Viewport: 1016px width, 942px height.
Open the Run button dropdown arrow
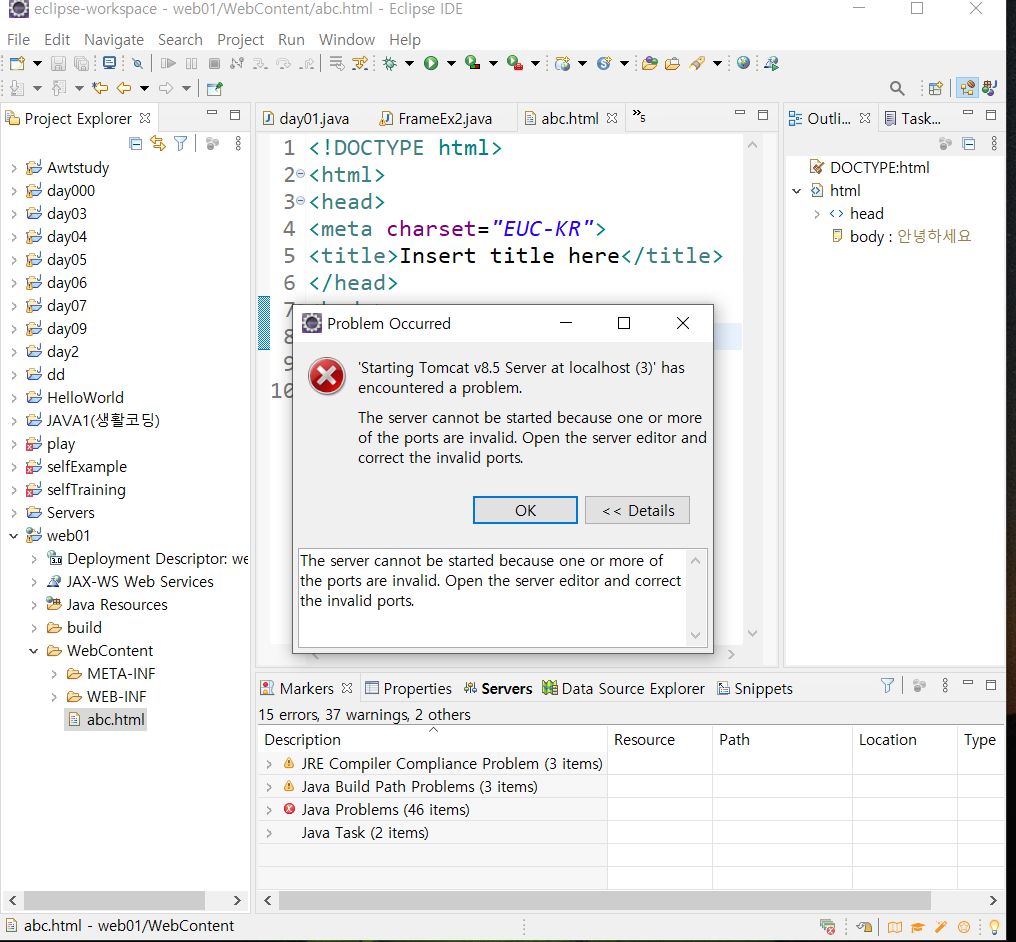click(452, 63)
